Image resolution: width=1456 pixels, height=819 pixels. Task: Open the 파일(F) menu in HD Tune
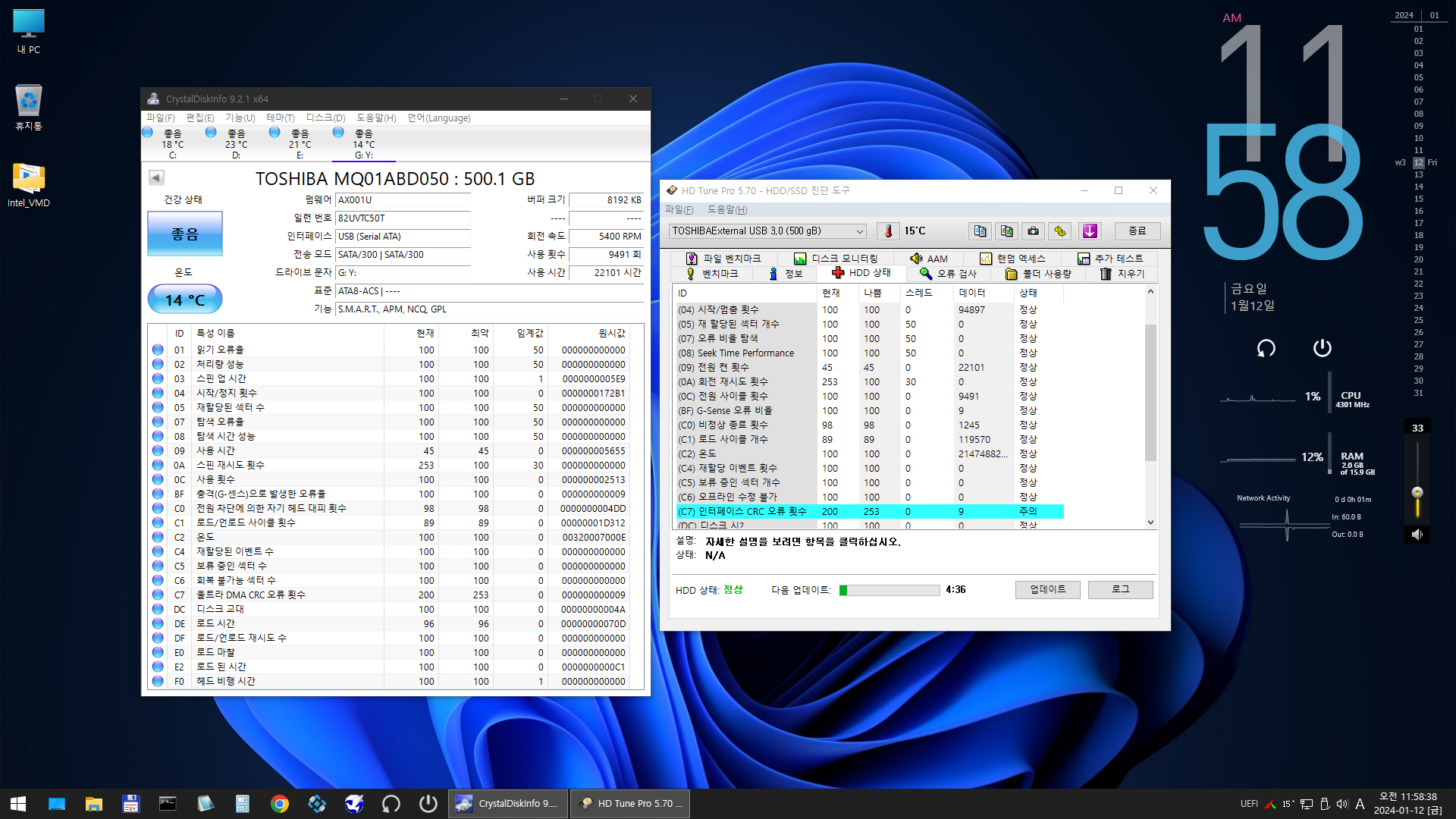coord(679,210)
